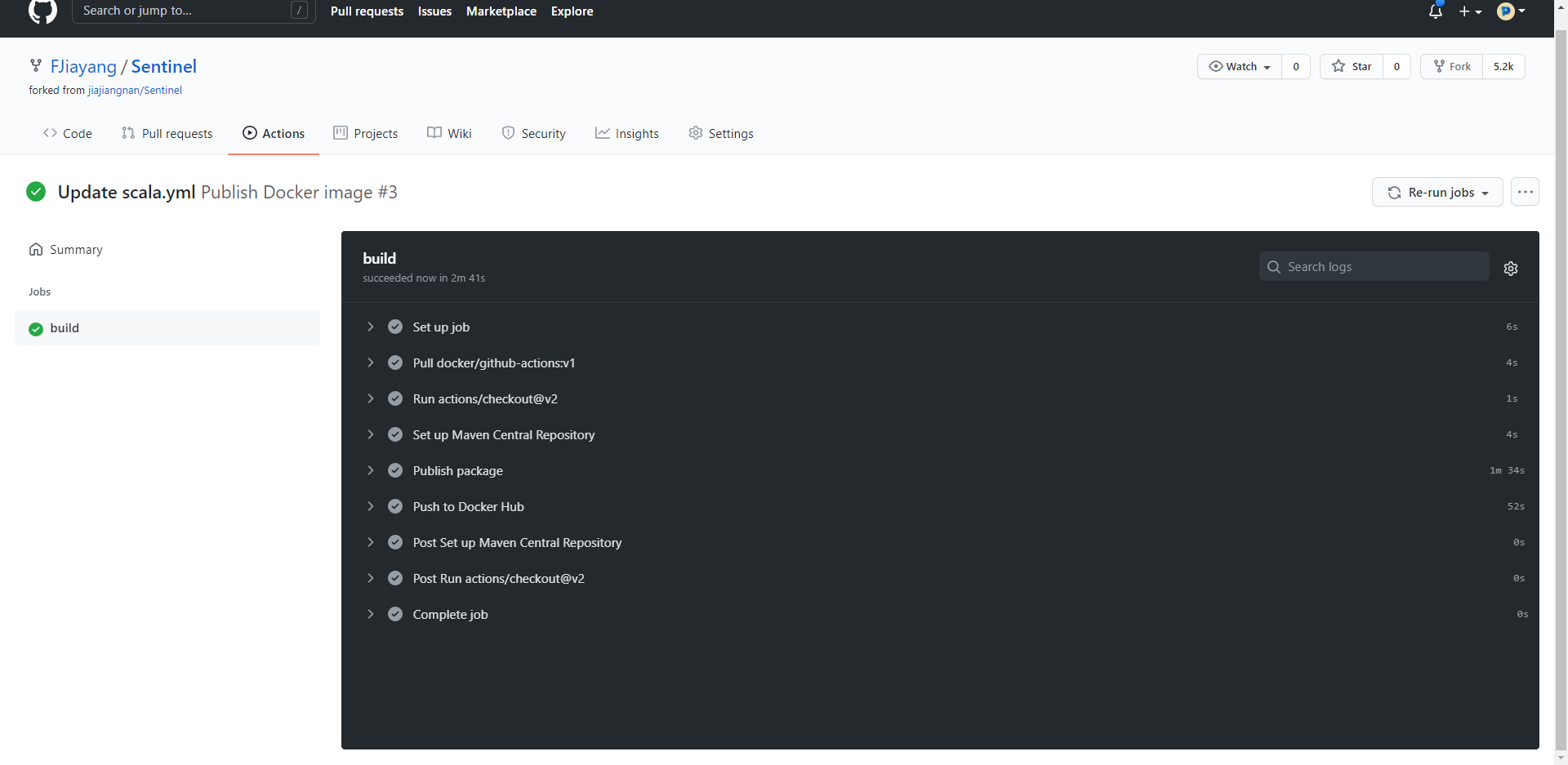The width and height of the screenshot is (1568, 765).
Task: Fork the Sentinel repository
Action: [x=1452, y=66]
